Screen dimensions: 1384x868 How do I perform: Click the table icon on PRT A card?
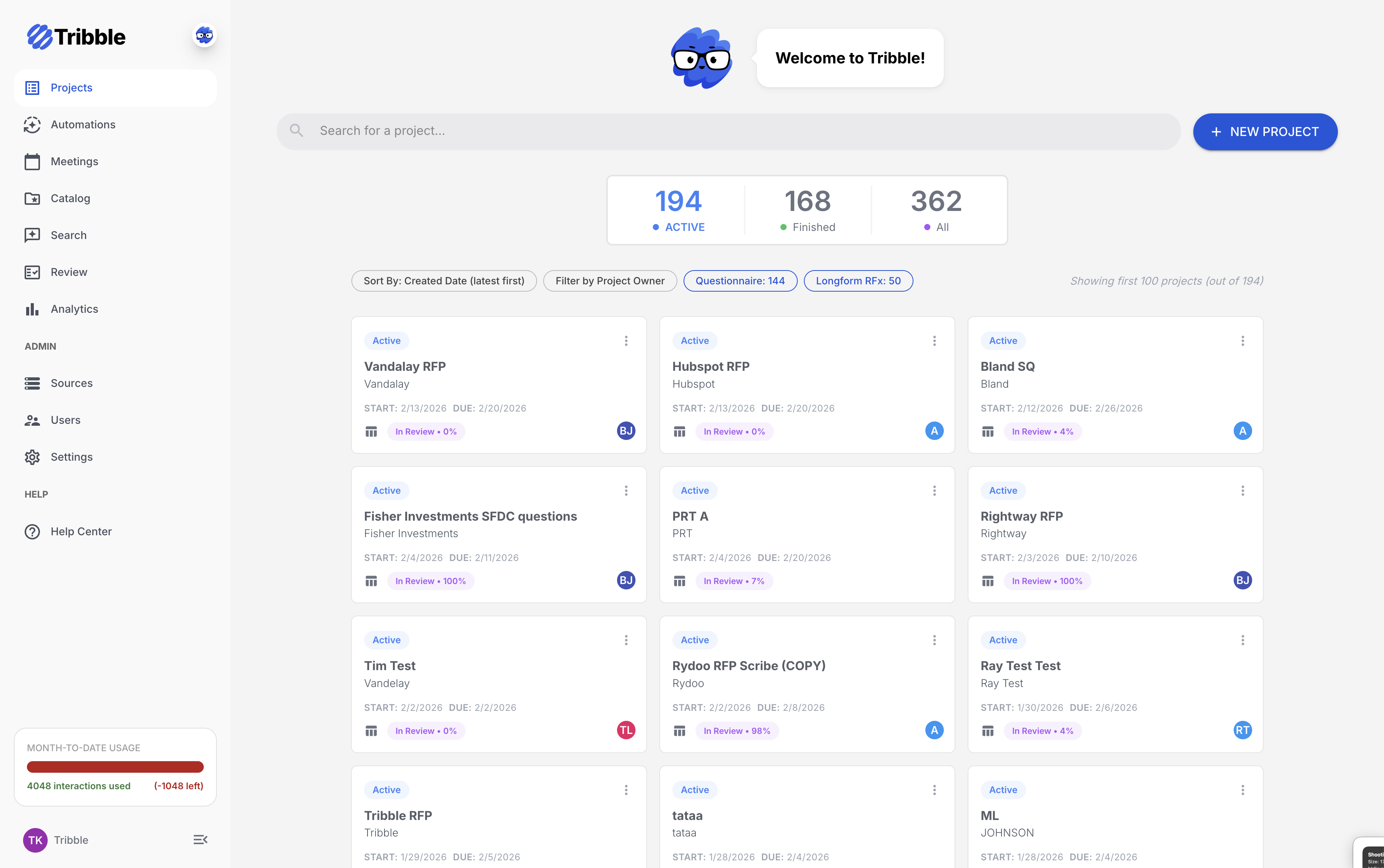point(679,581)
